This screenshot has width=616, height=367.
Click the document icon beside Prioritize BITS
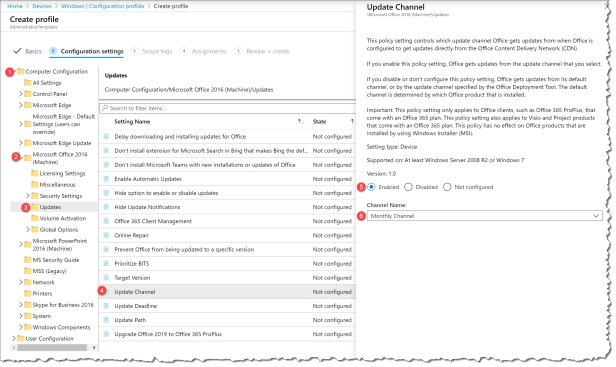pos(106,264)
